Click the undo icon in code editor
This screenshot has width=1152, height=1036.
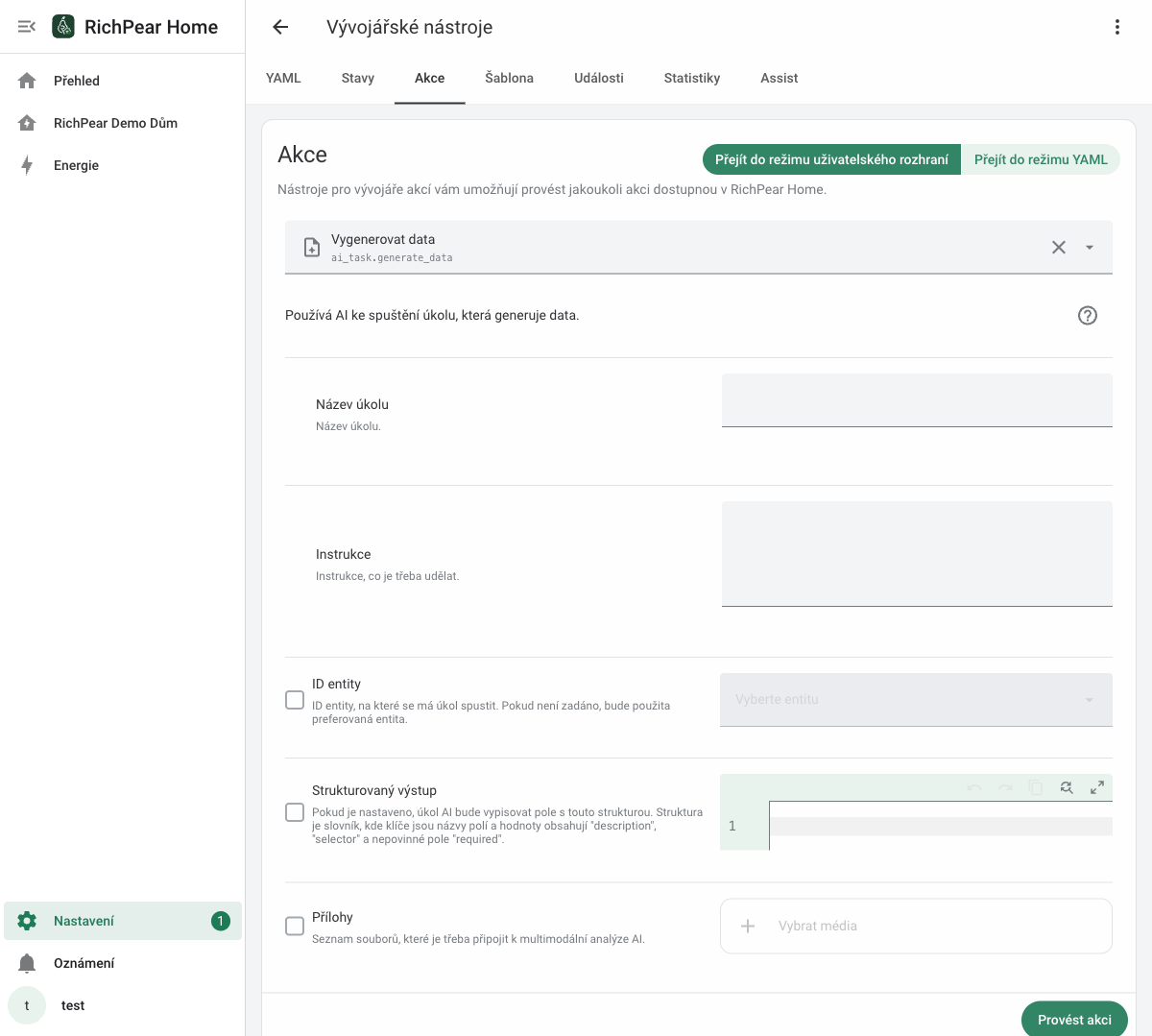(x=974, y=787)
